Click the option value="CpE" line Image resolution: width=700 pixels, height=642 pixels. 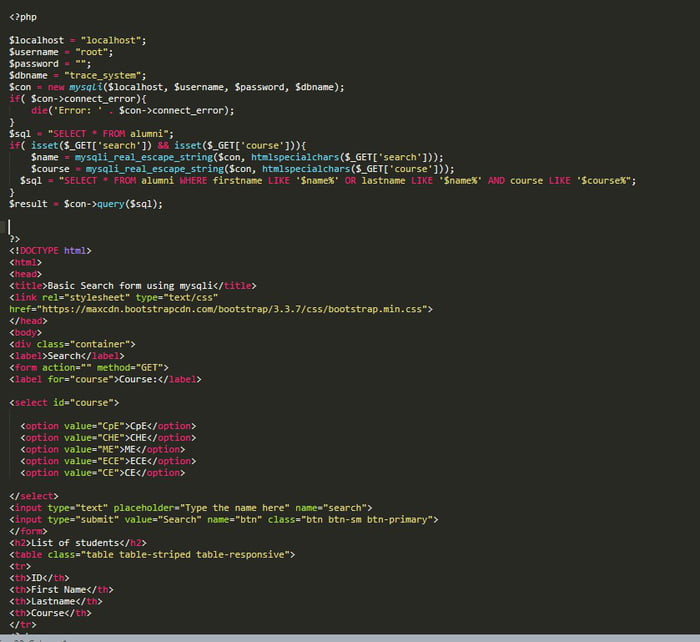(x=108, y=426)
